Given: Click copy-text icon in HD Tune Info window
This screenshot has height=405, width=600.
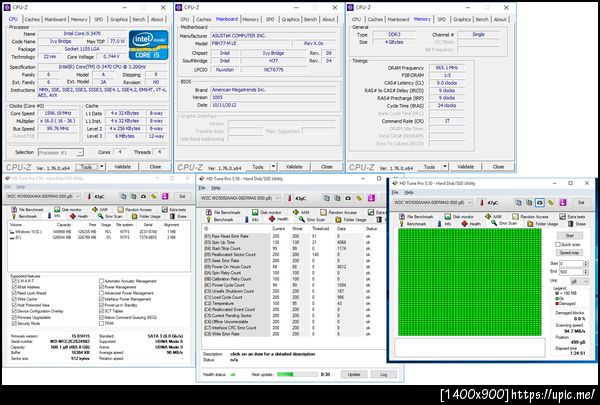Looking at the screenshot, I should [x=123, y=196].
